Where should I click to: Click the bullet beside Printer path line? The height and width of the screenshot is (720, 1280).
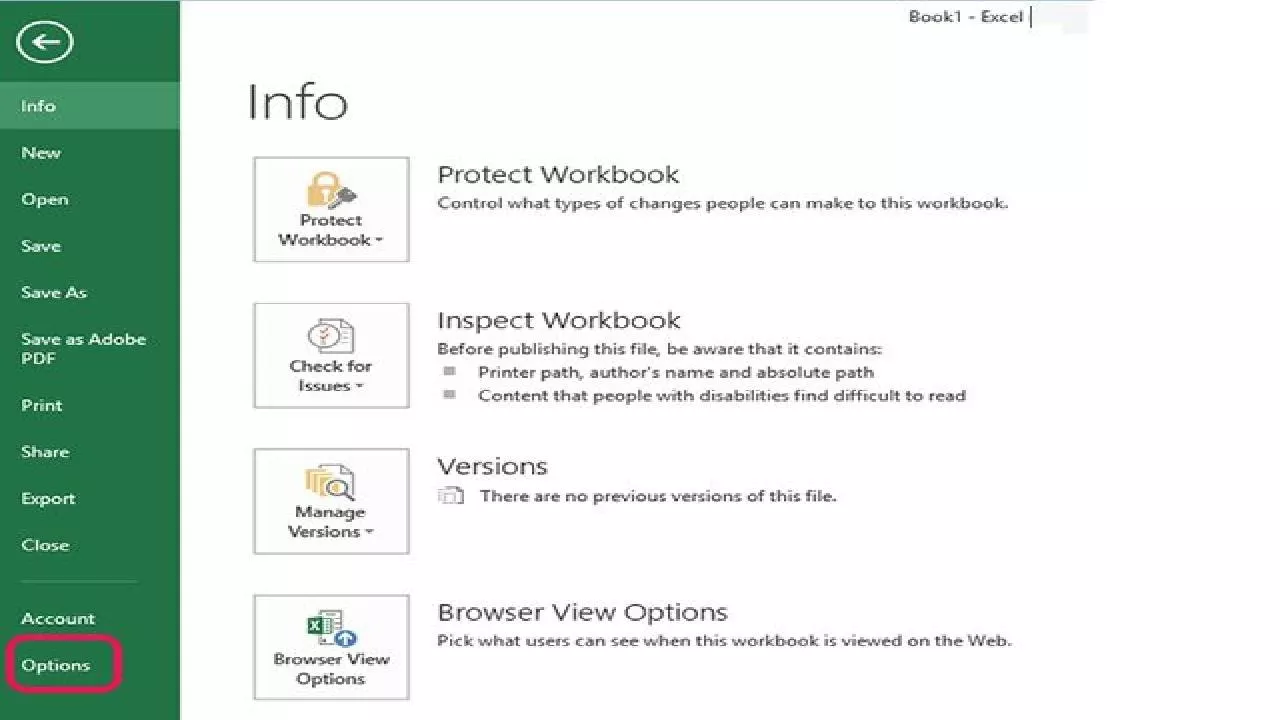coord(450,372)
